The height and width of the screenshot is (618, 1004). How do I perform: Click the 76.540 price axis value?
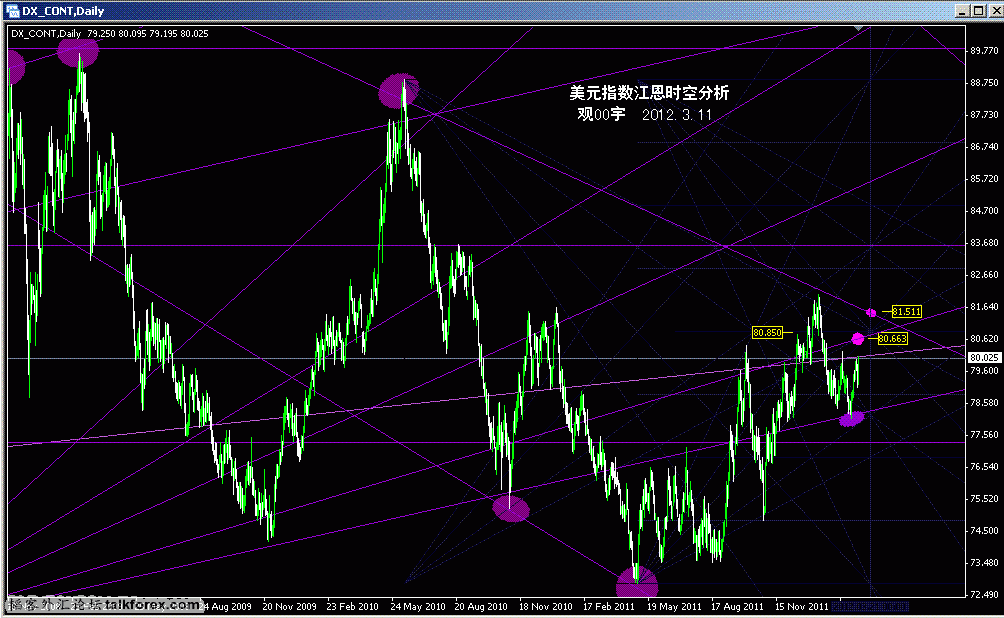coord(985,467)
